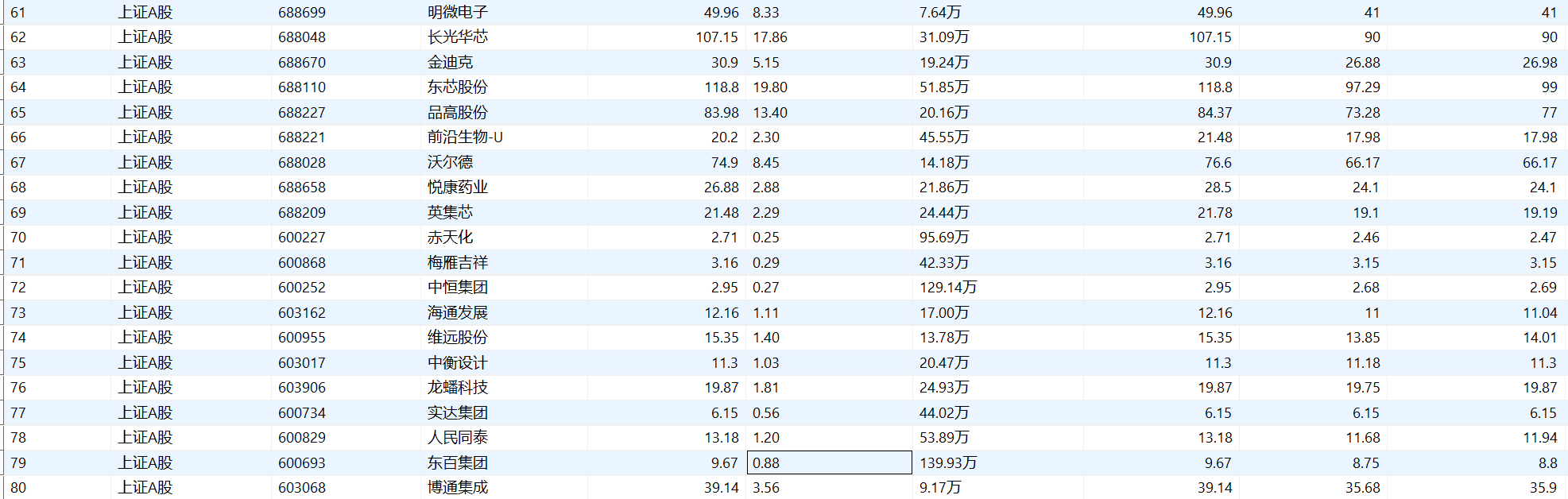
Task: Select the 人民同泰 stock name
Action: pyautogui.click(x=458, y=438)
